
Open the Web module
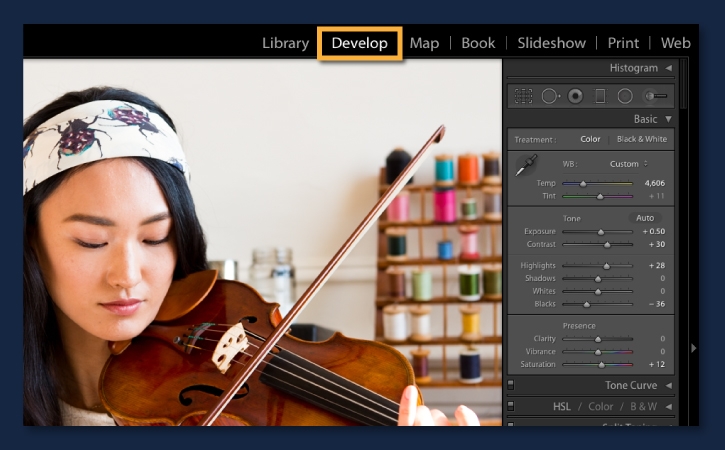(676, 43)
